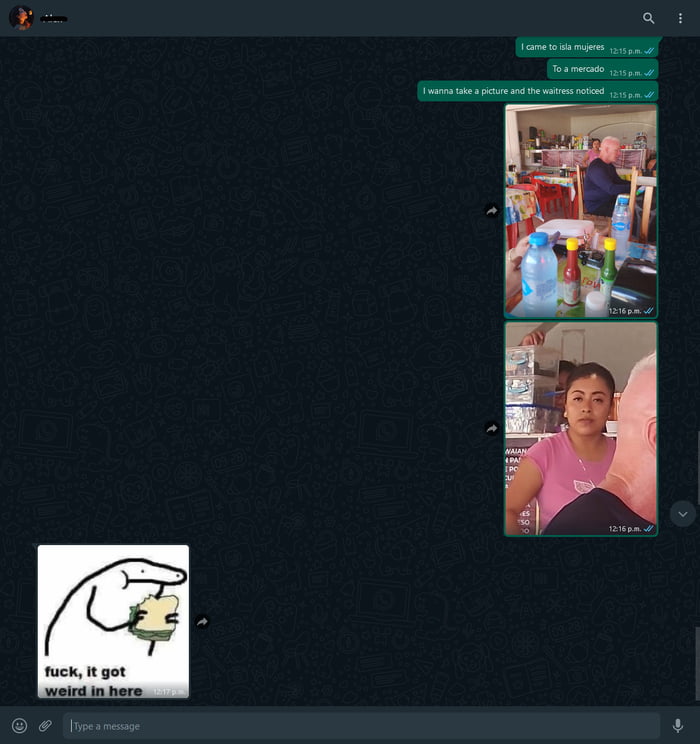Forward the photo of the pink shirt
Image resolution: width=700 pixels, height=744 pixels.
coord(491,428)
